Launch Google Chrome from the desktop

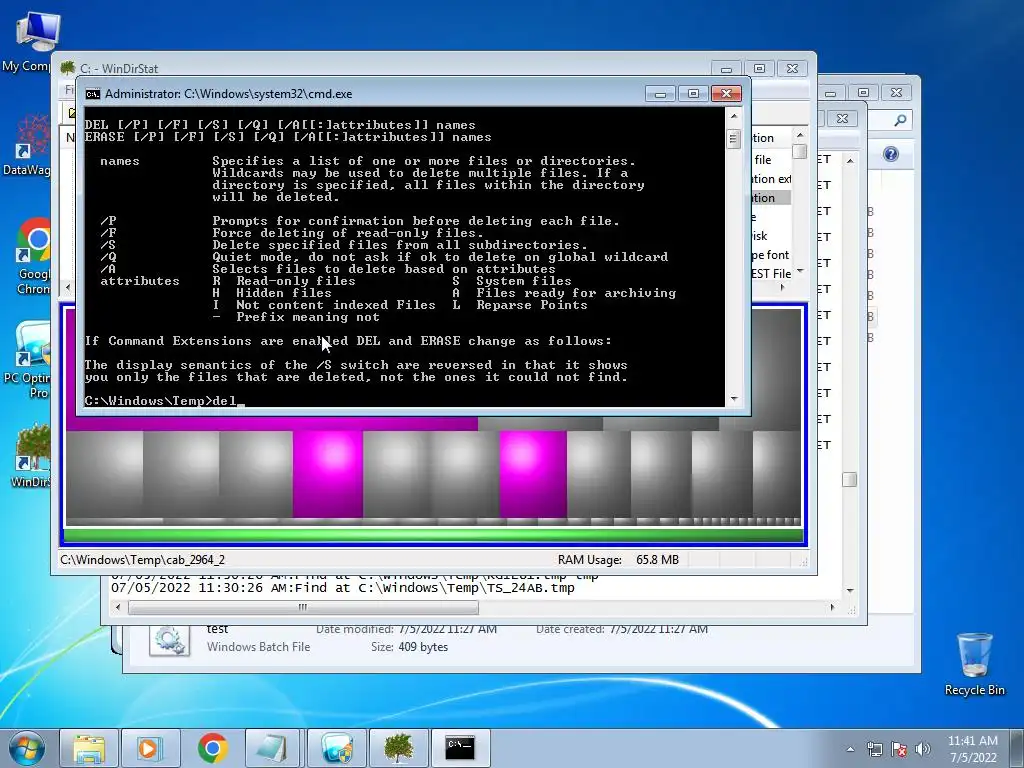(33, 256)
